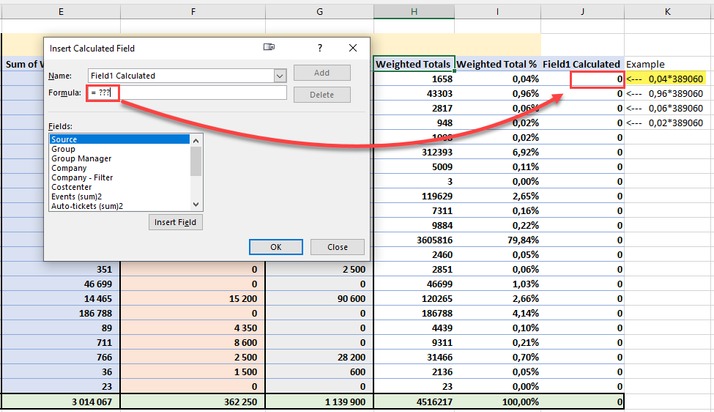
Task: Open the Name field dropdown arrow
Action: 280,76
